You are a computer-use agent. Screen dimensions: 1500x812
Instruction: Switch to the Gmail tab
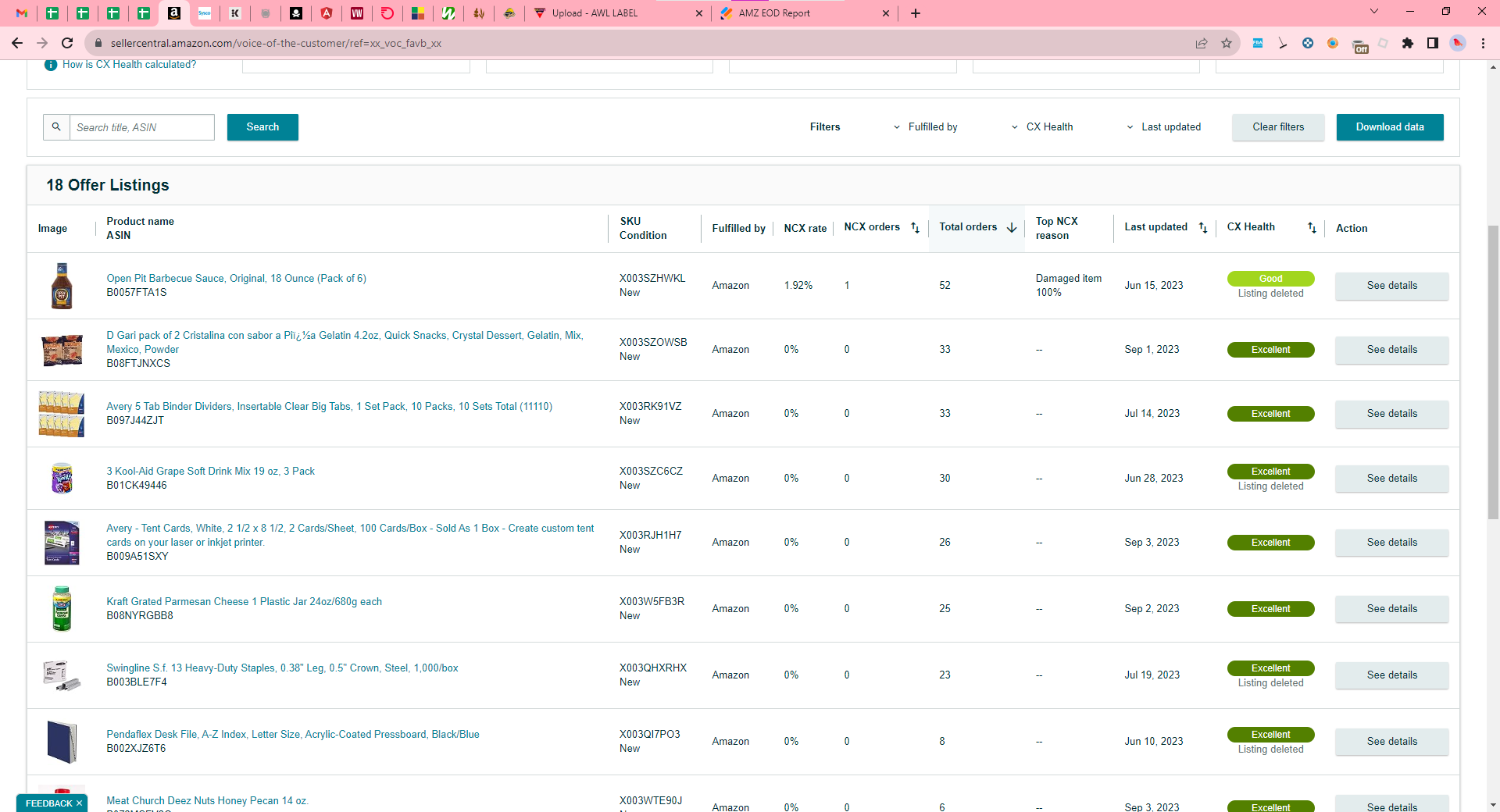coord(22,13)
